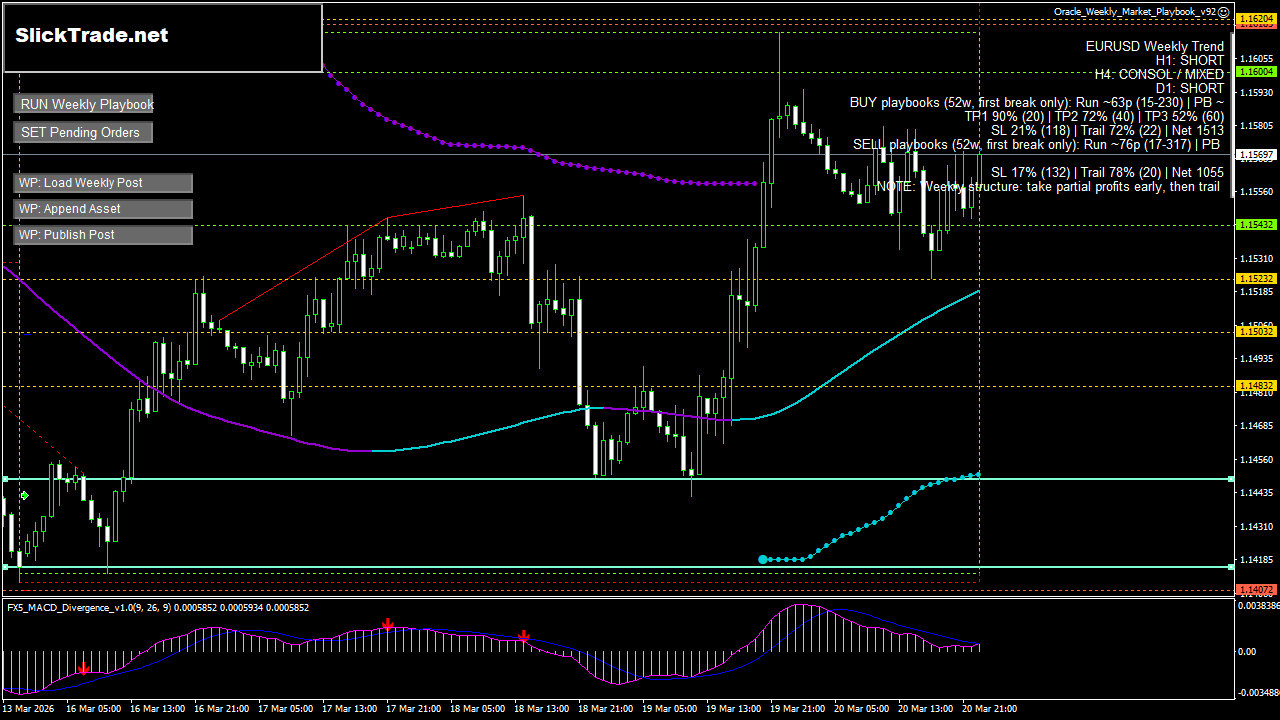Click the SlickTrade.net logo label

tap(92, 35)
